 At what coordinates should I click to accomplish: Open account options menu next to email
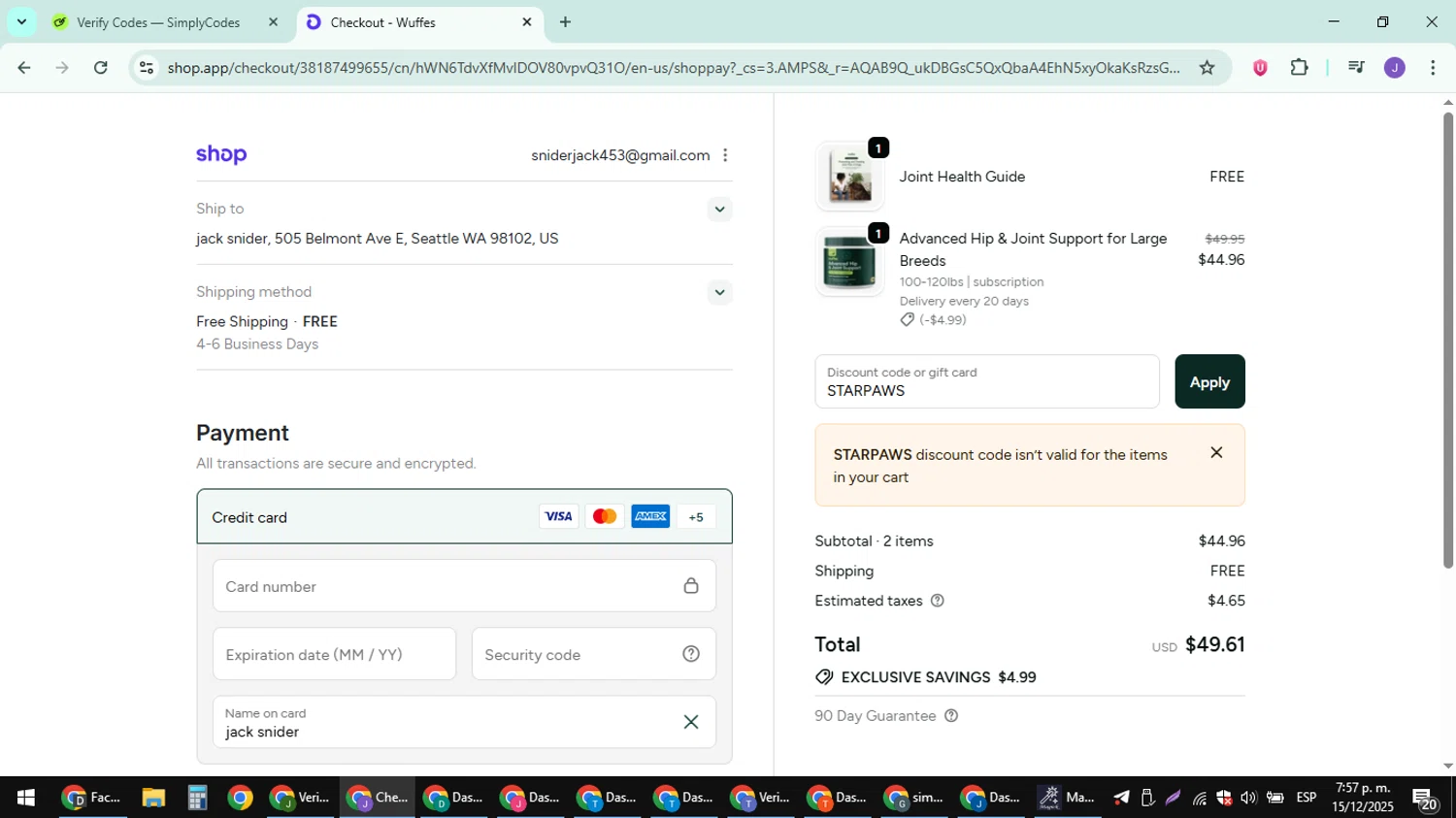pos(725,155)
